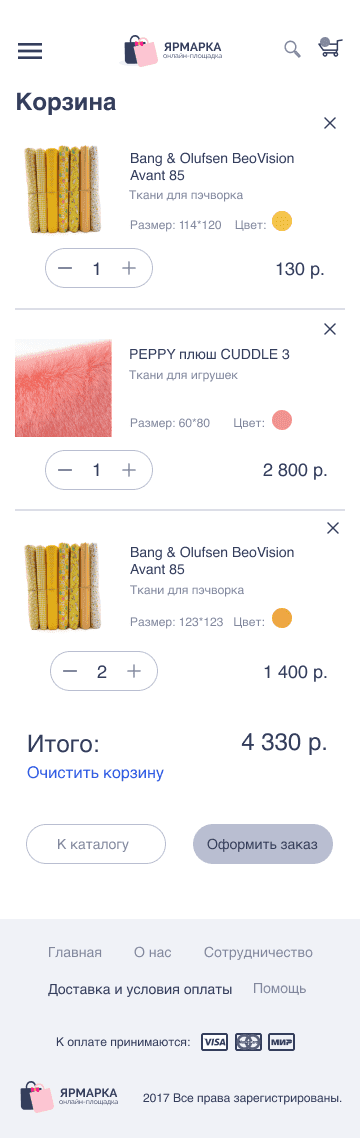
Task: Select the yellow dotted color swatch
Action: point(282,221)
